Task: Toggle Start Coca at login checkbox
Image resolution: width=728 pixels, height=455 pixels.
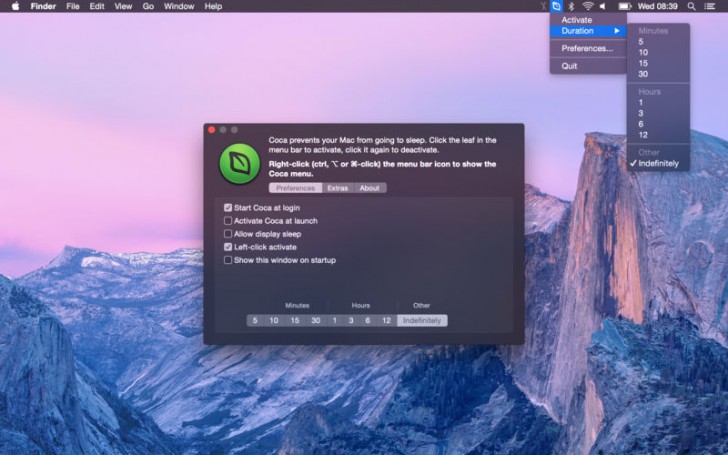Action: pyautogui.click(x=228, y=208)
